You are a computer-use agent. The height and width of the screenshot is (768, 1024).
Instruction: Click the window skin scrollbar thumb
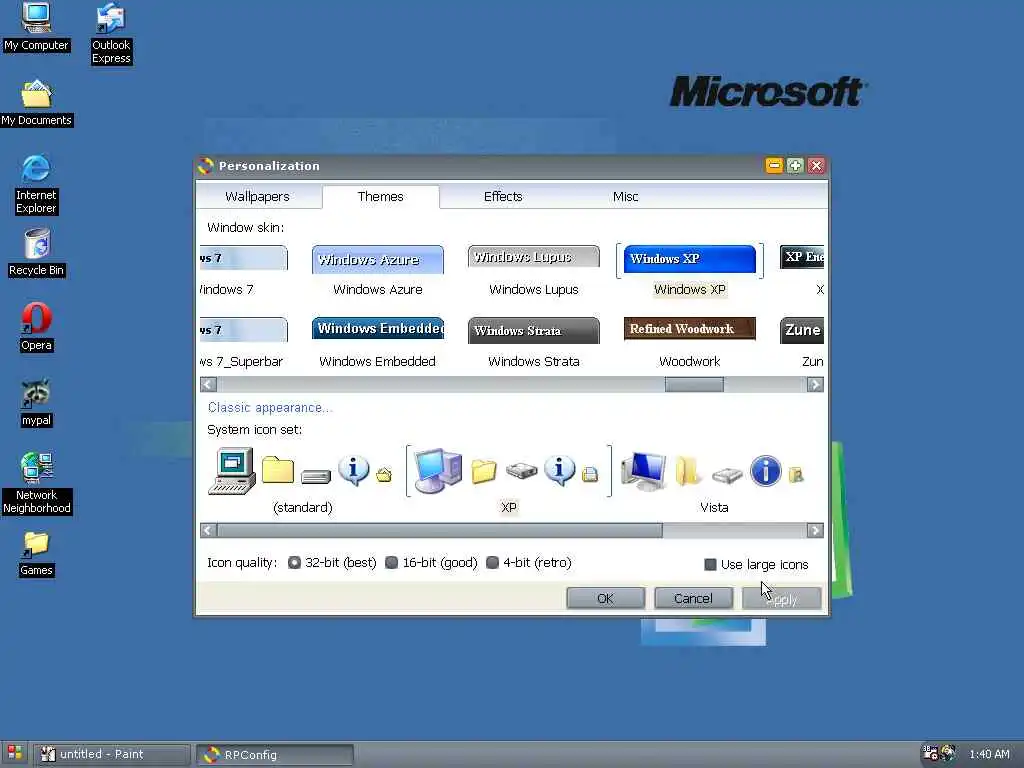694,385
